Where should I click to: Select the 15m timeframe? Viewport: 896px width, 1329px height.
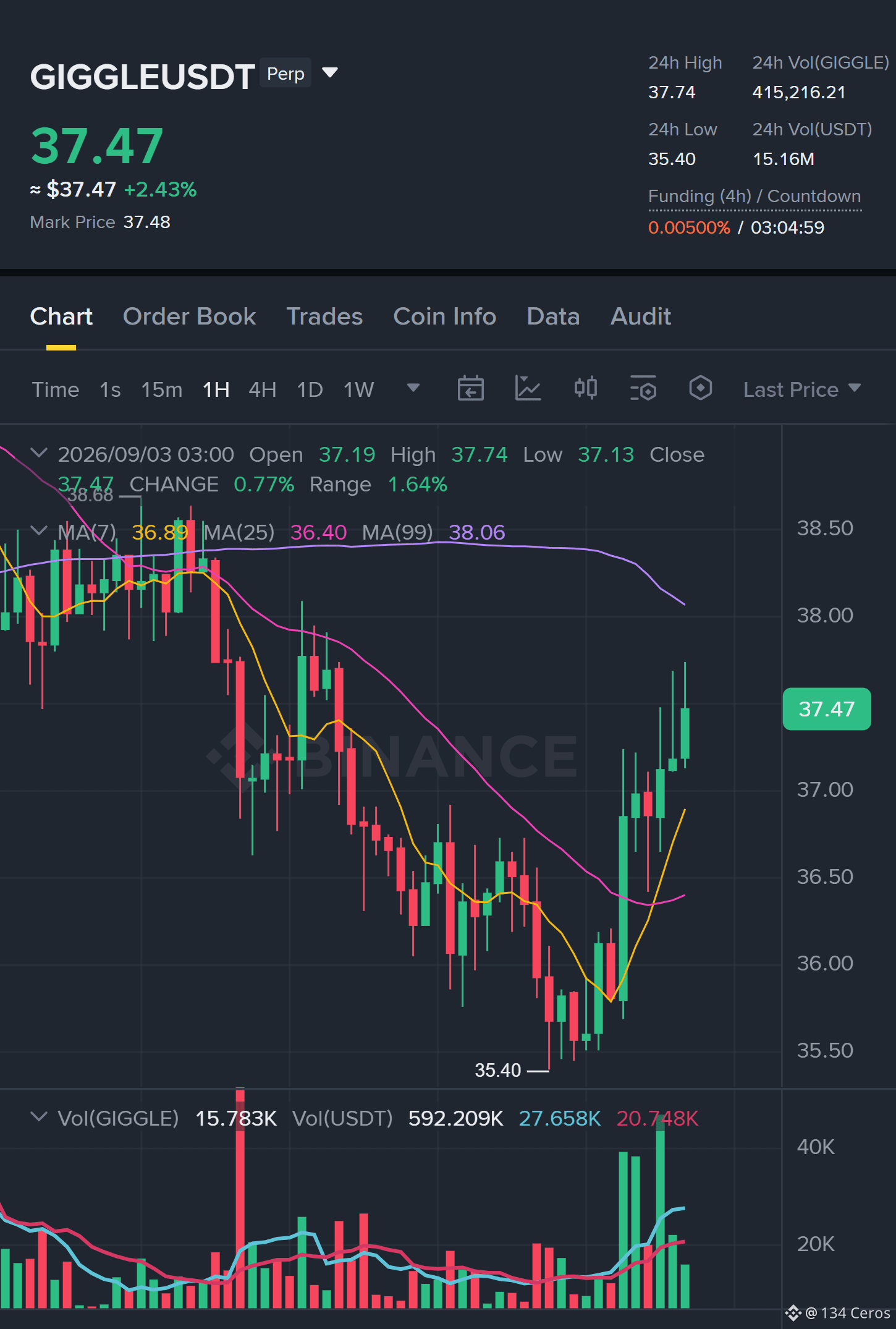(x=162, y=389)
